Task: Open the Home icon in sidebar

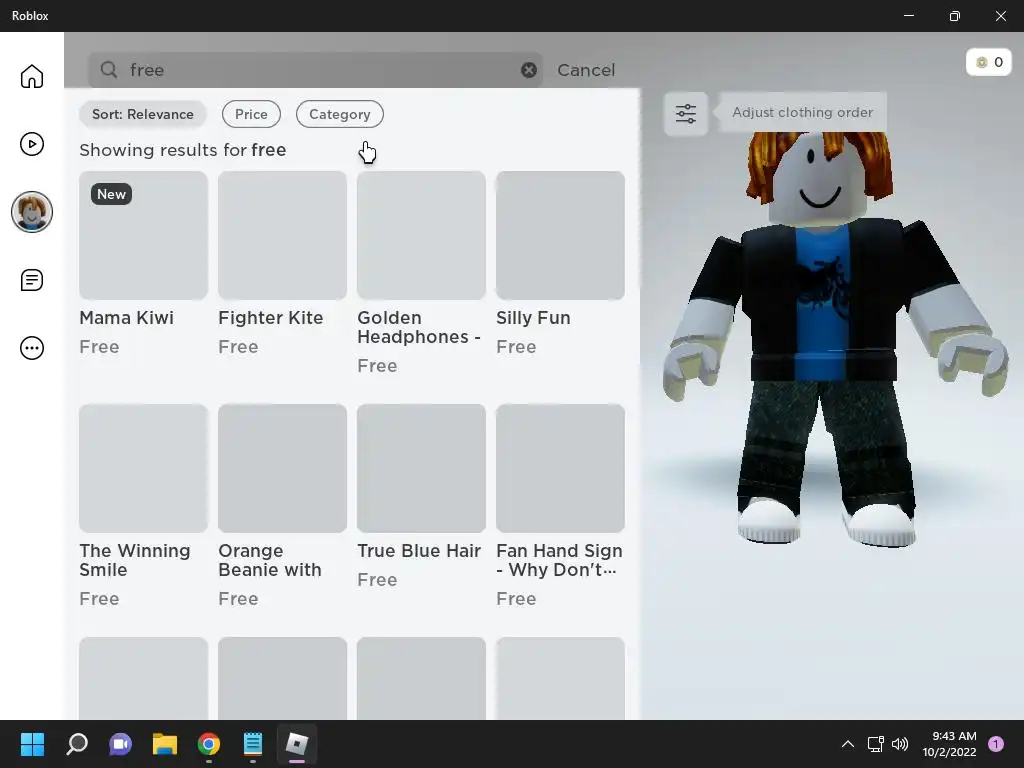Action: point(31,76)
